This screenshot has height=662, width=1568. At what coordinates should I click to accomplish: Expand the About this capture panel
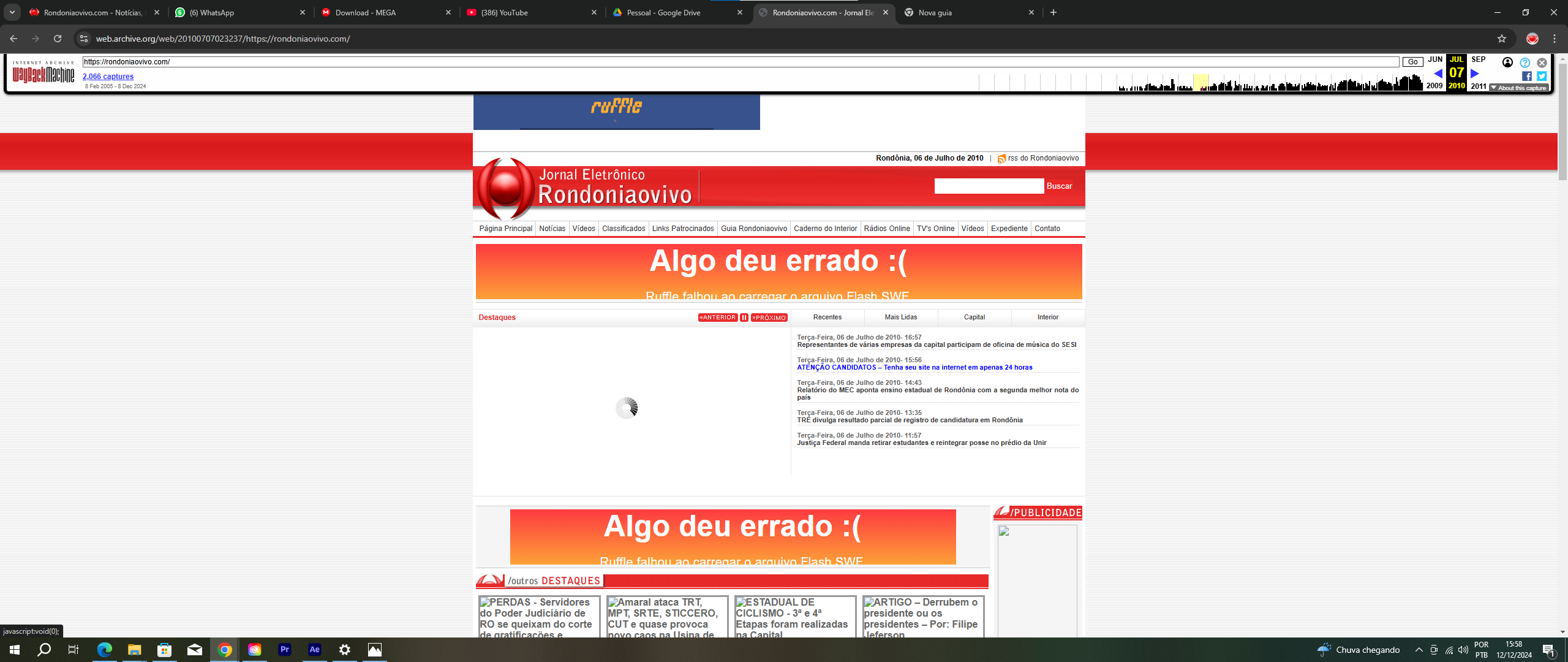point(1518,88)
